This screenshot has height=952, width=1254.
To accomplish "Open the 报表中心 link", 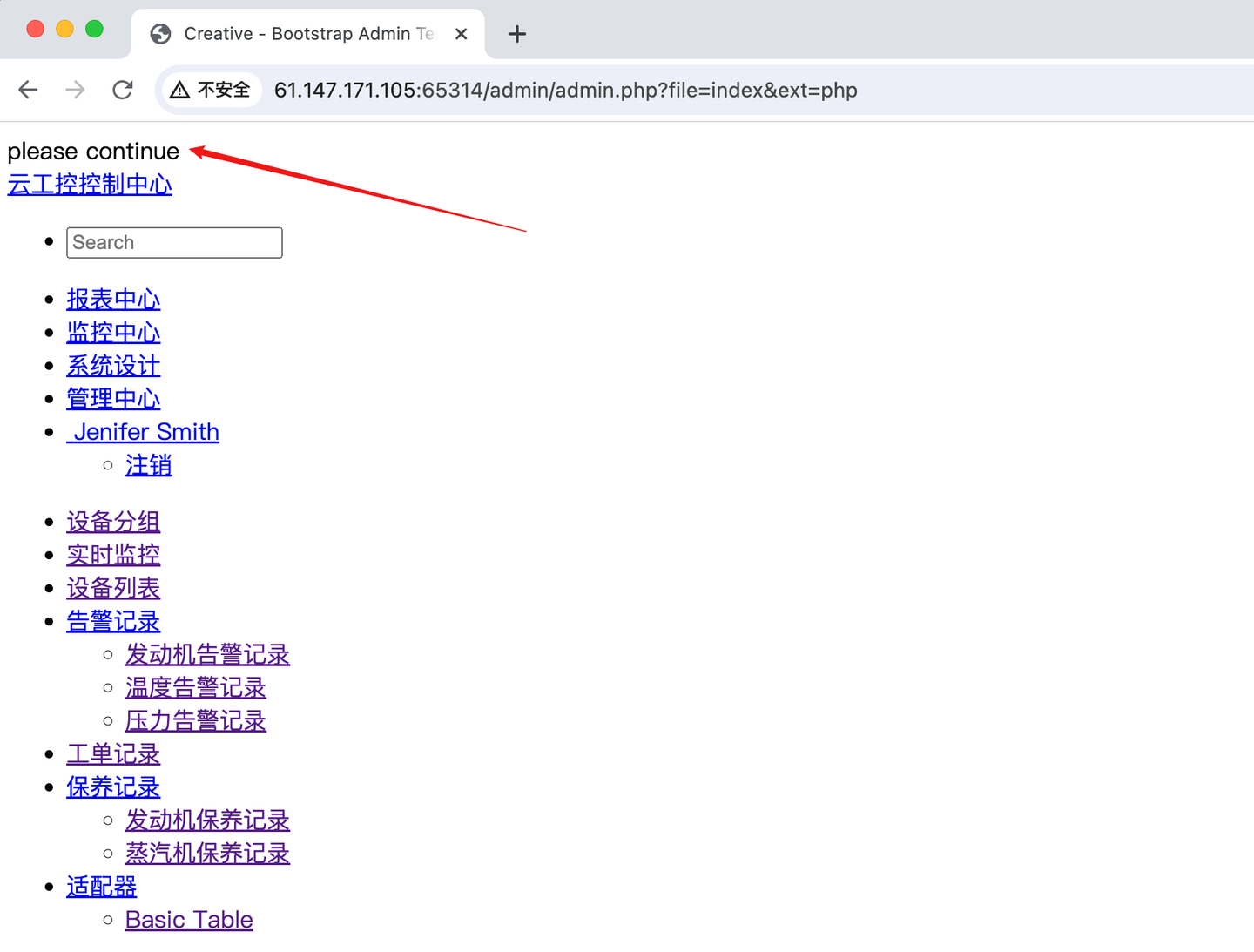I will click(x=113, y=299).
